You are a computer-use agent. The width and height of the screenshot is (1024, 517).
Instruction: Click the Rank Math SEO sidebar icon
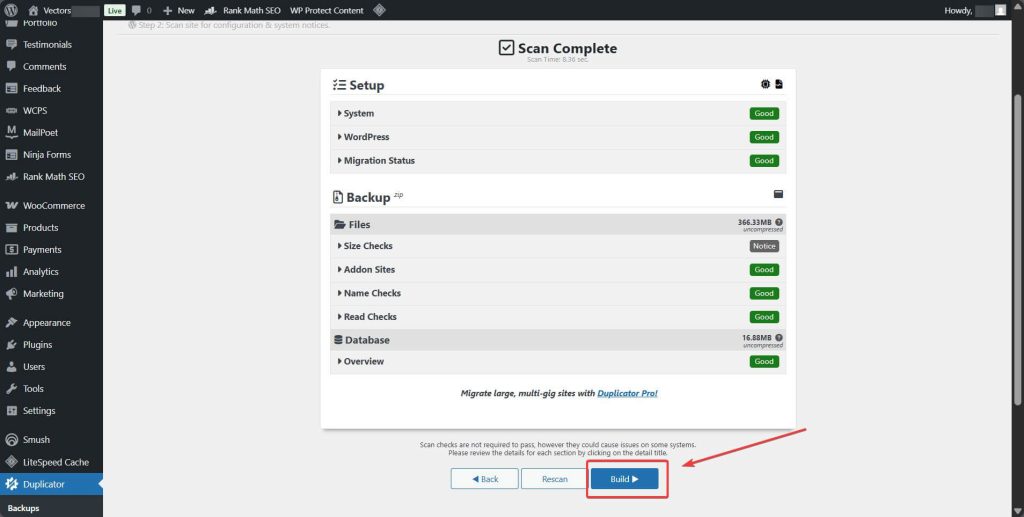[11, 176]
